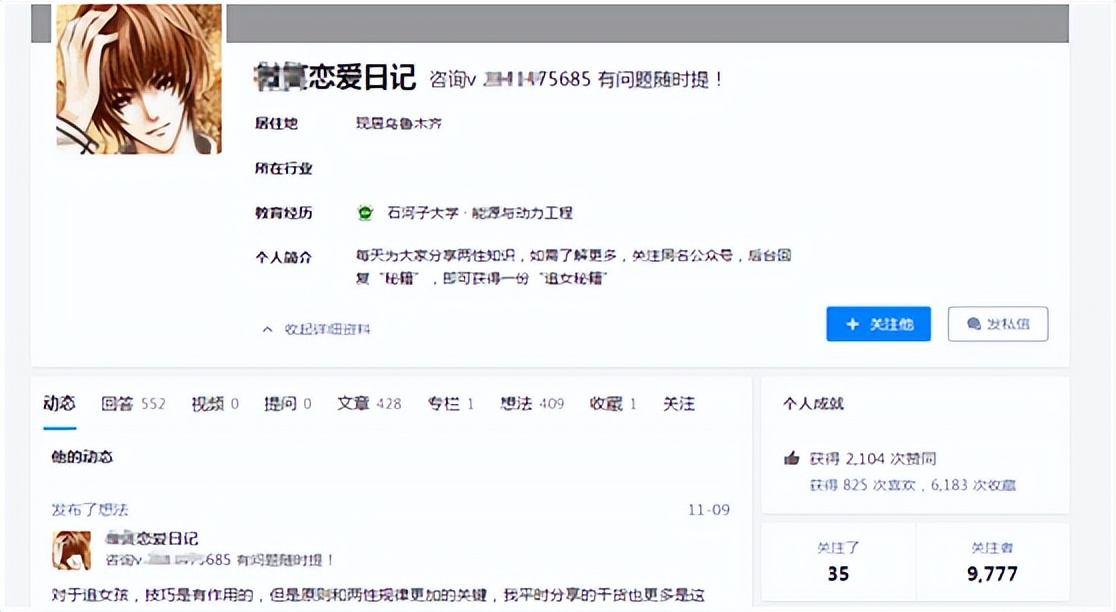Expand the 关注 section at tab row end
1116x612 pixels.
679,403
